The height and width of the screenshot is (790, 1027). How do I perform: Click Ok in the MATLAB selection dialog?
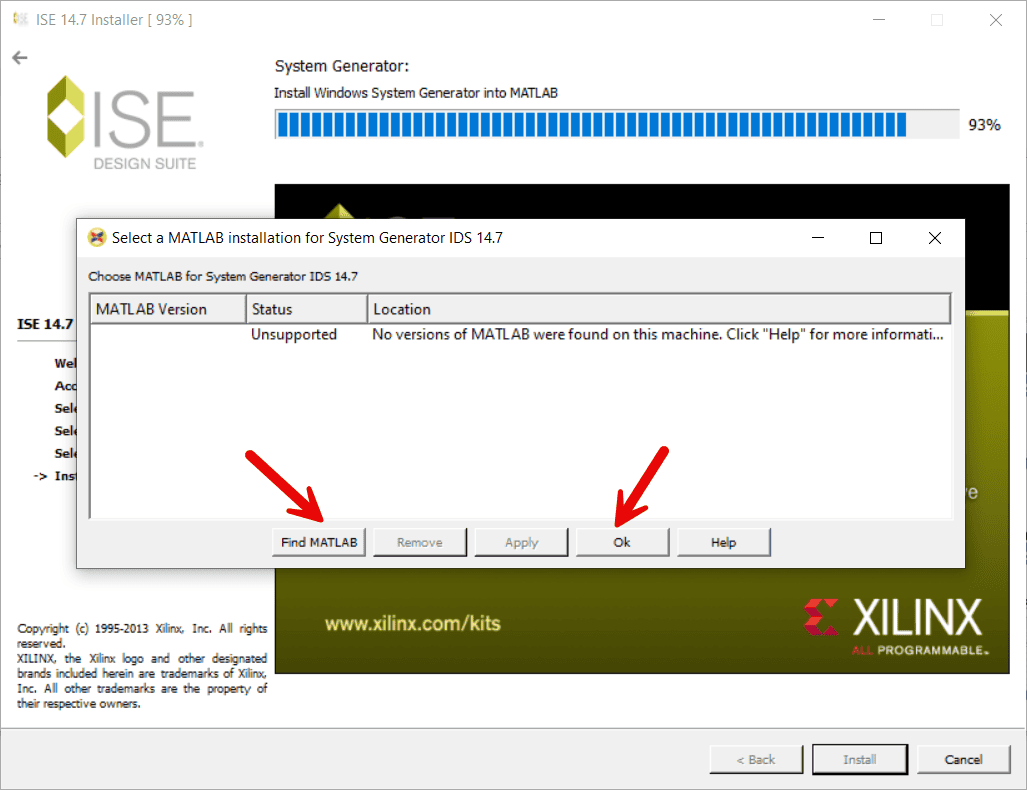click(622, 541)
